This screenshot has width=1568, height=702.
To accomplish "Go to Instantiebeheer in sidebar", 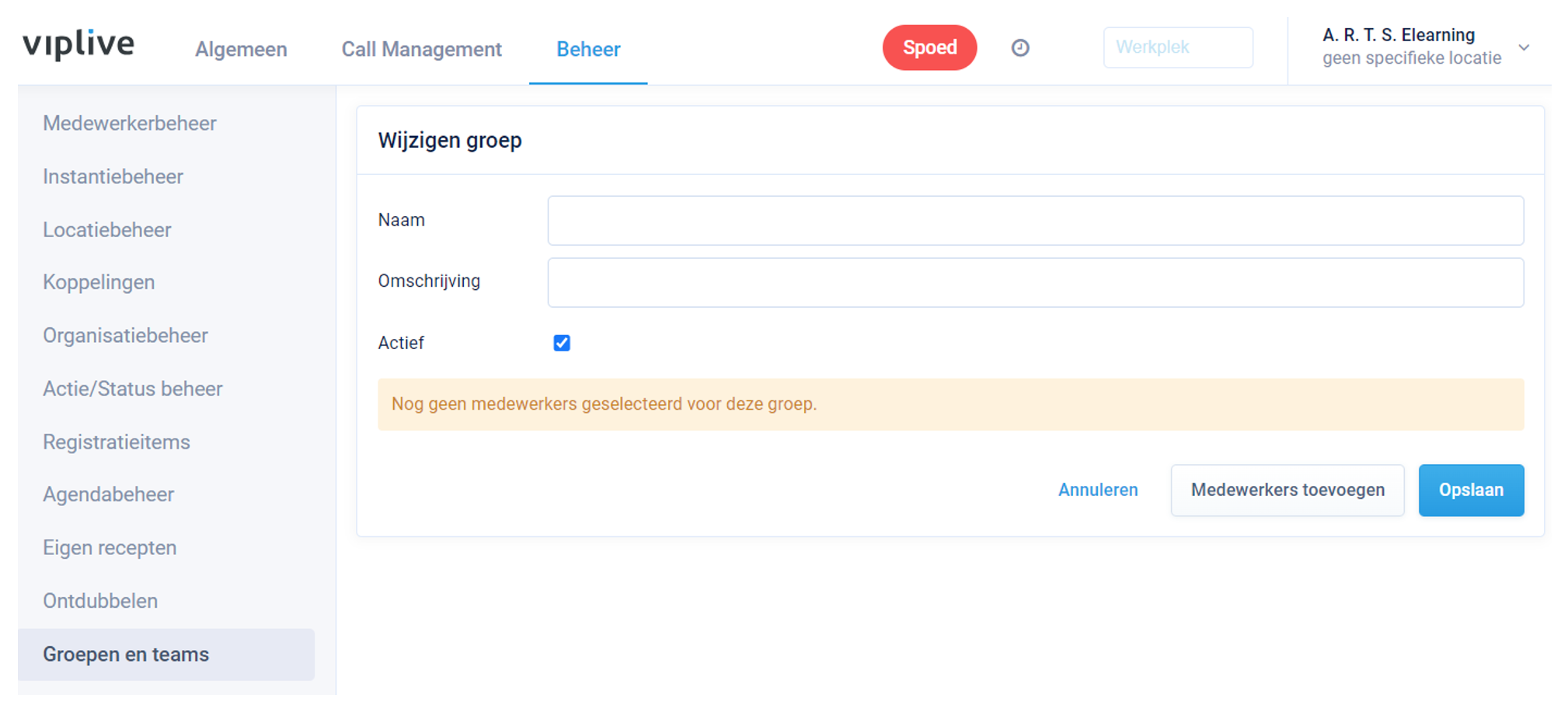I will [113, 176].
